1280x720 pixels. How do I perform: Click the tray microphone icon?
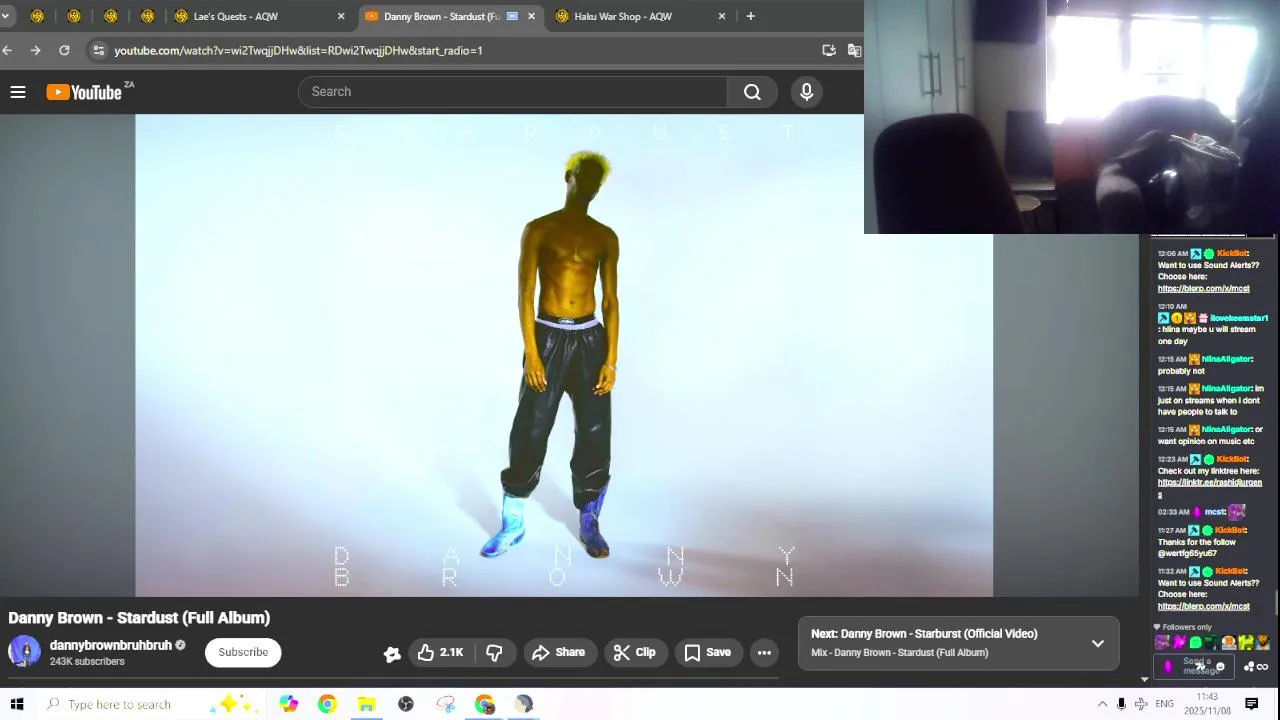pos(1121,704)
